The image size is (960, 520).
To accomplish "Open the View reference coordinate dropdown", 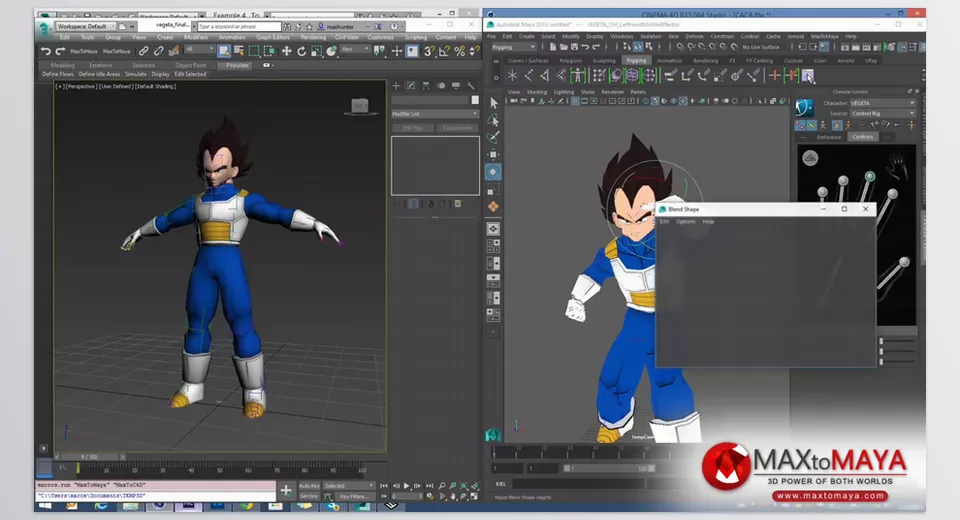I will (x=354, y=50).
